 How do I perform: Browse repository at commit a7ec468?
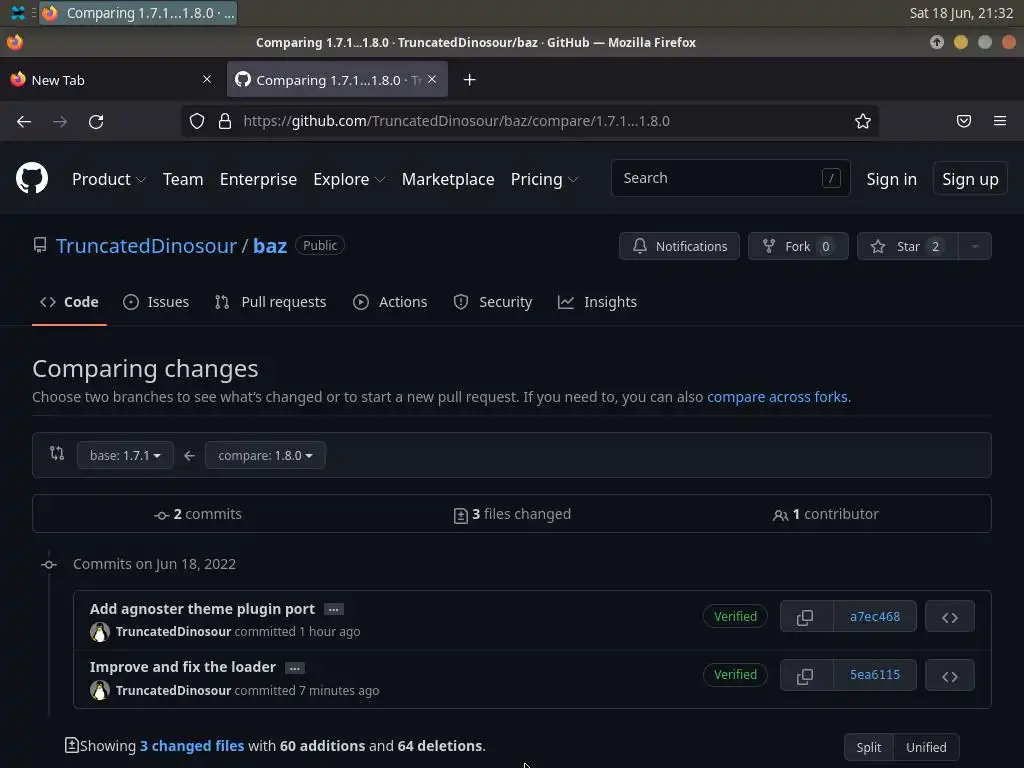tap(950, 616)
